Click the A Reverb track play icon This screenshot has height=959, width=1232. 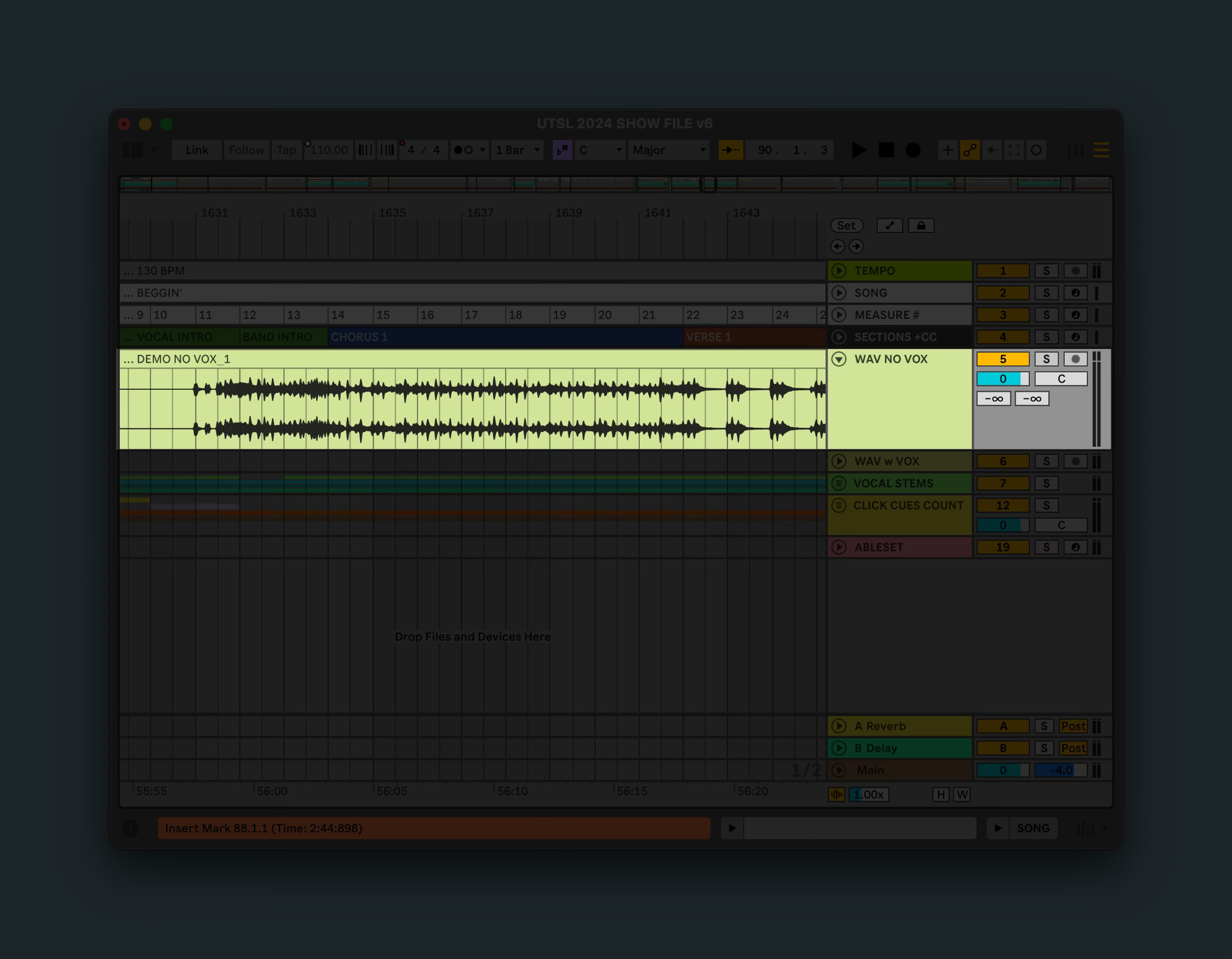pos(839,726)
